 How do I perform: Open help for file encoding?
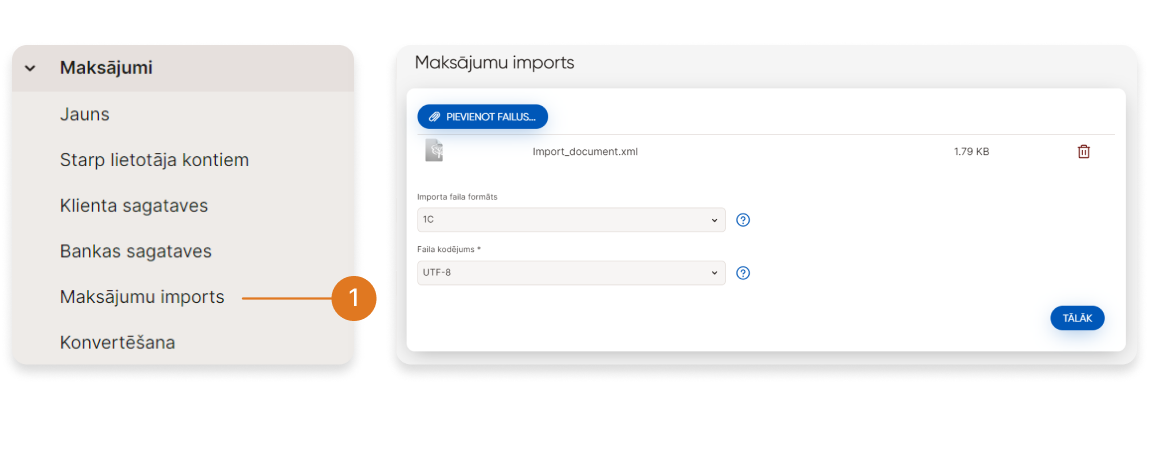click(x=743, y=273)
